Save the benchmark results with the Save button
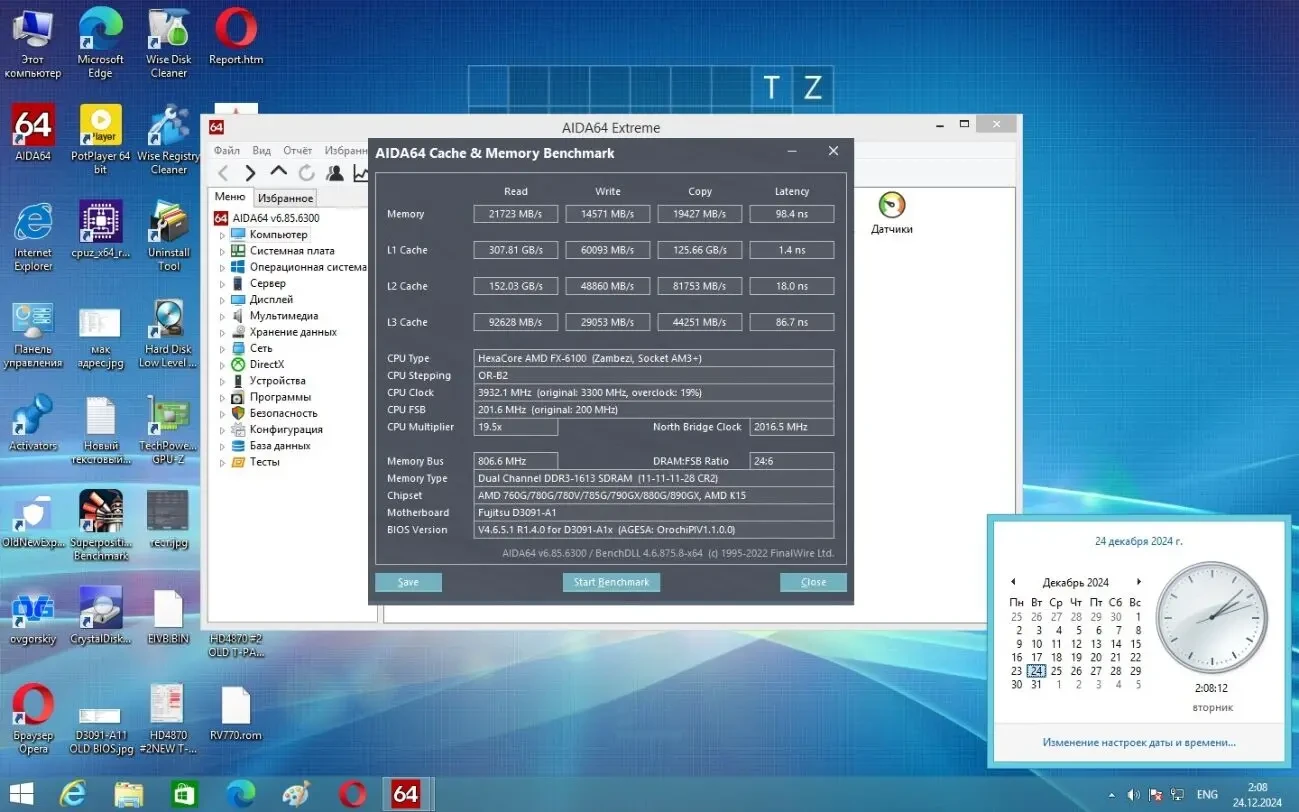Screen dimensions: 1299x812 [408, 582]
